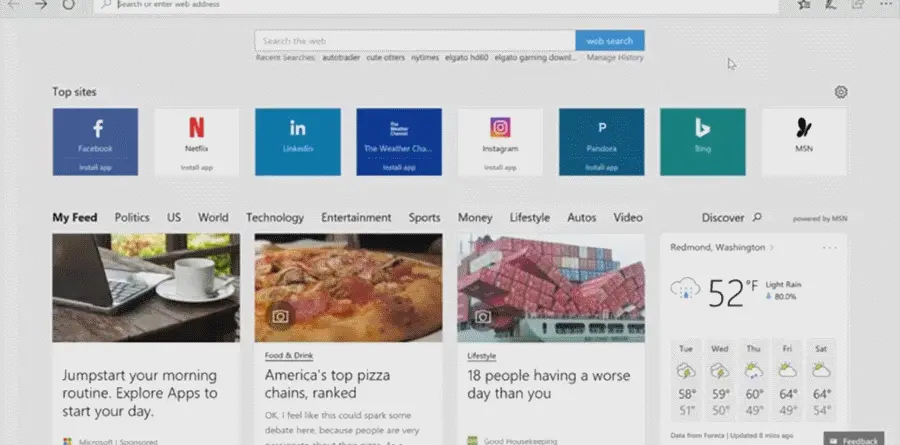Switch to the Video tab

pyautogui.click(x=628, y=218)
